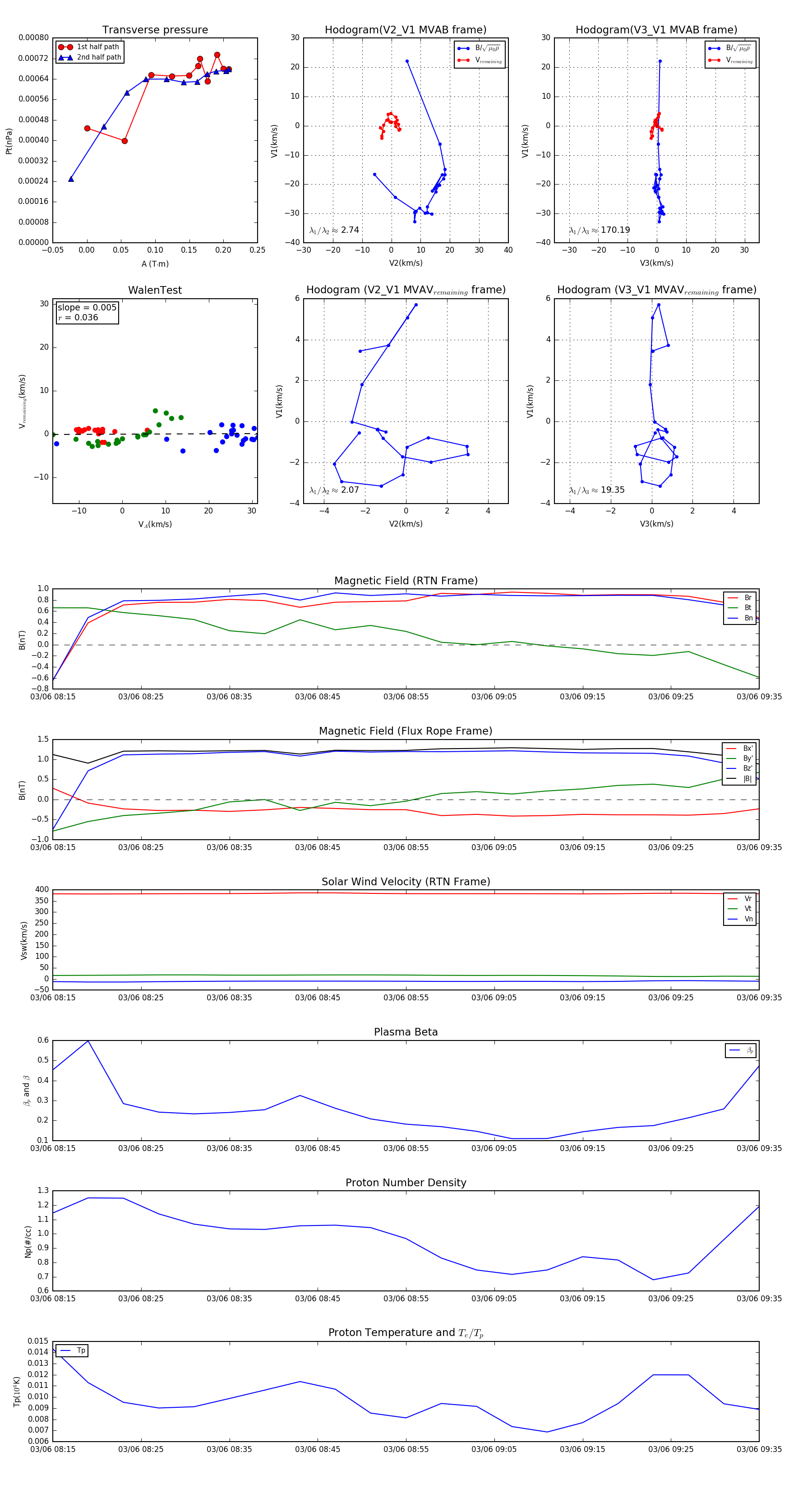Click the '03/06 08:55' tick under Plasma Beta
This screenshot has width=812, height=1489.
click(406, 1148)
